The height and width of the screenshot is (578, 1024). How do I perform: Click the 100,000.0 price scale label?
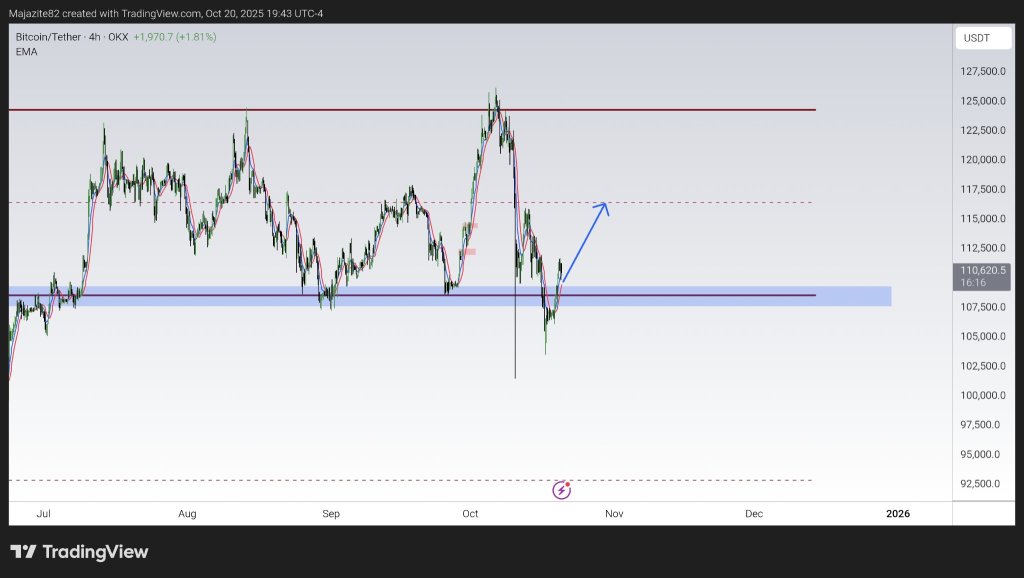point(983,395)
